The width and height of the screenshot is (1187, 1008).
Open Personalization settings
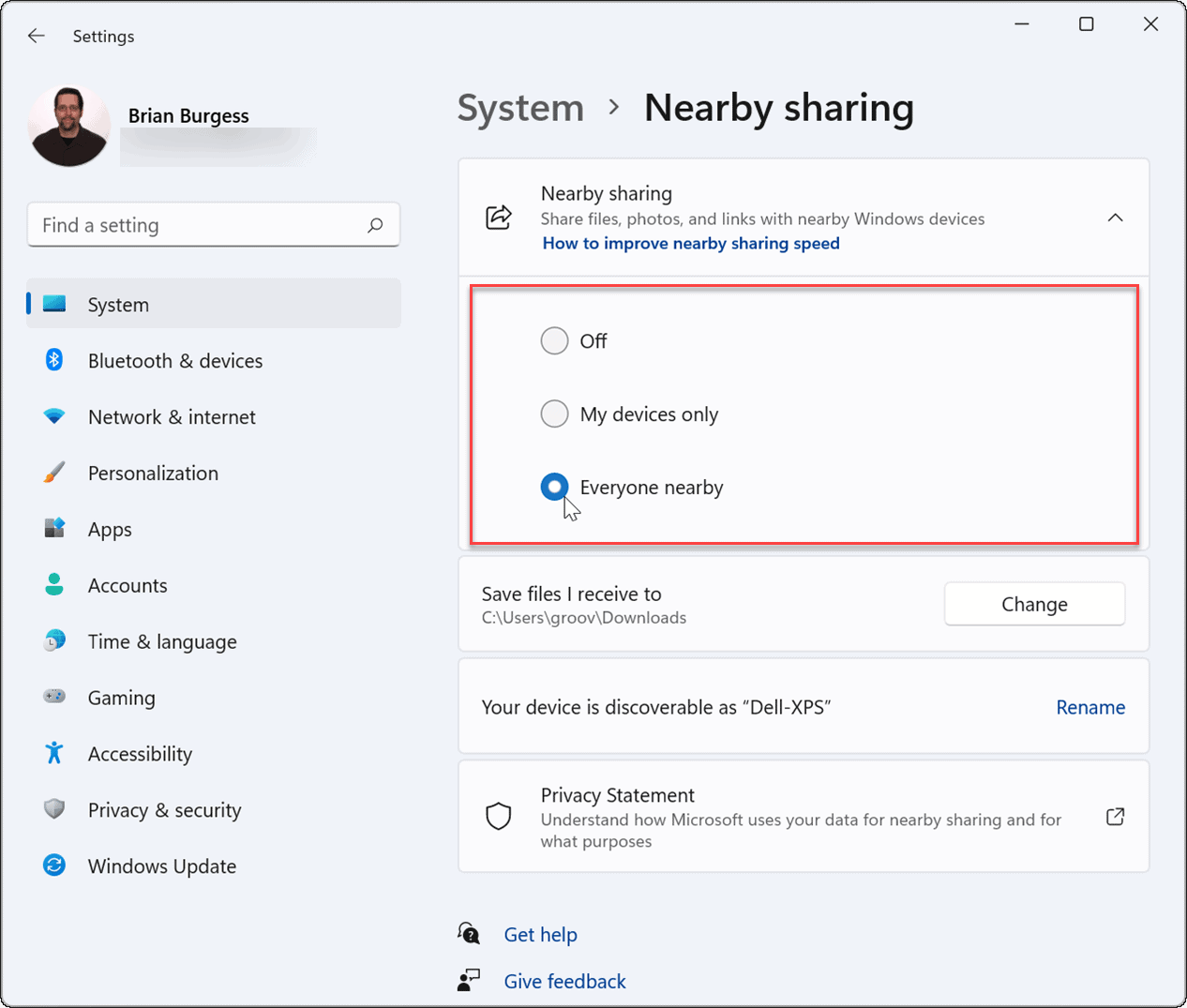coord(153,473)
